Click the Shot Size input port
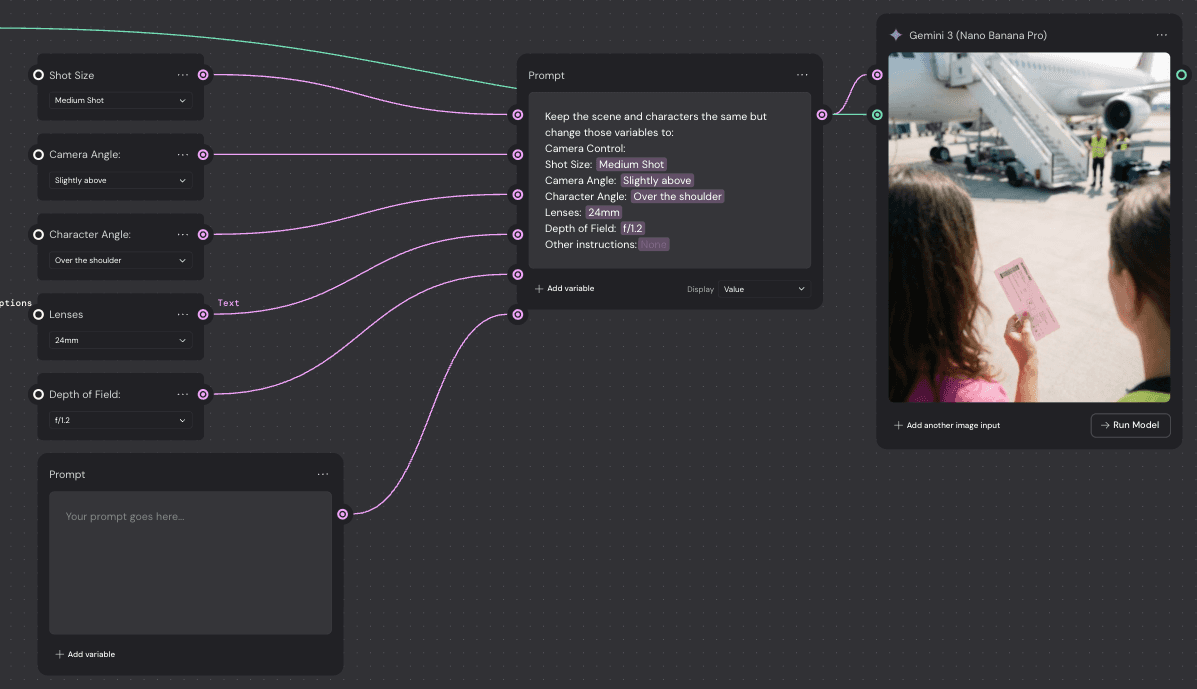 (38, 75)
